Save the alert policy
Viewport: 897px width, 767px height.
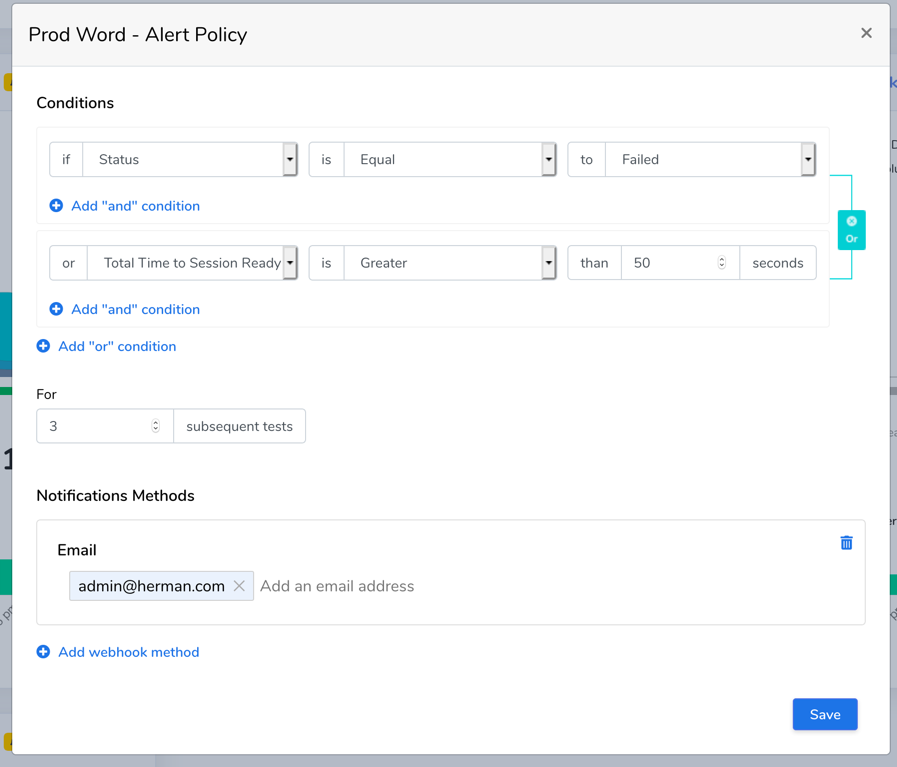824,714
